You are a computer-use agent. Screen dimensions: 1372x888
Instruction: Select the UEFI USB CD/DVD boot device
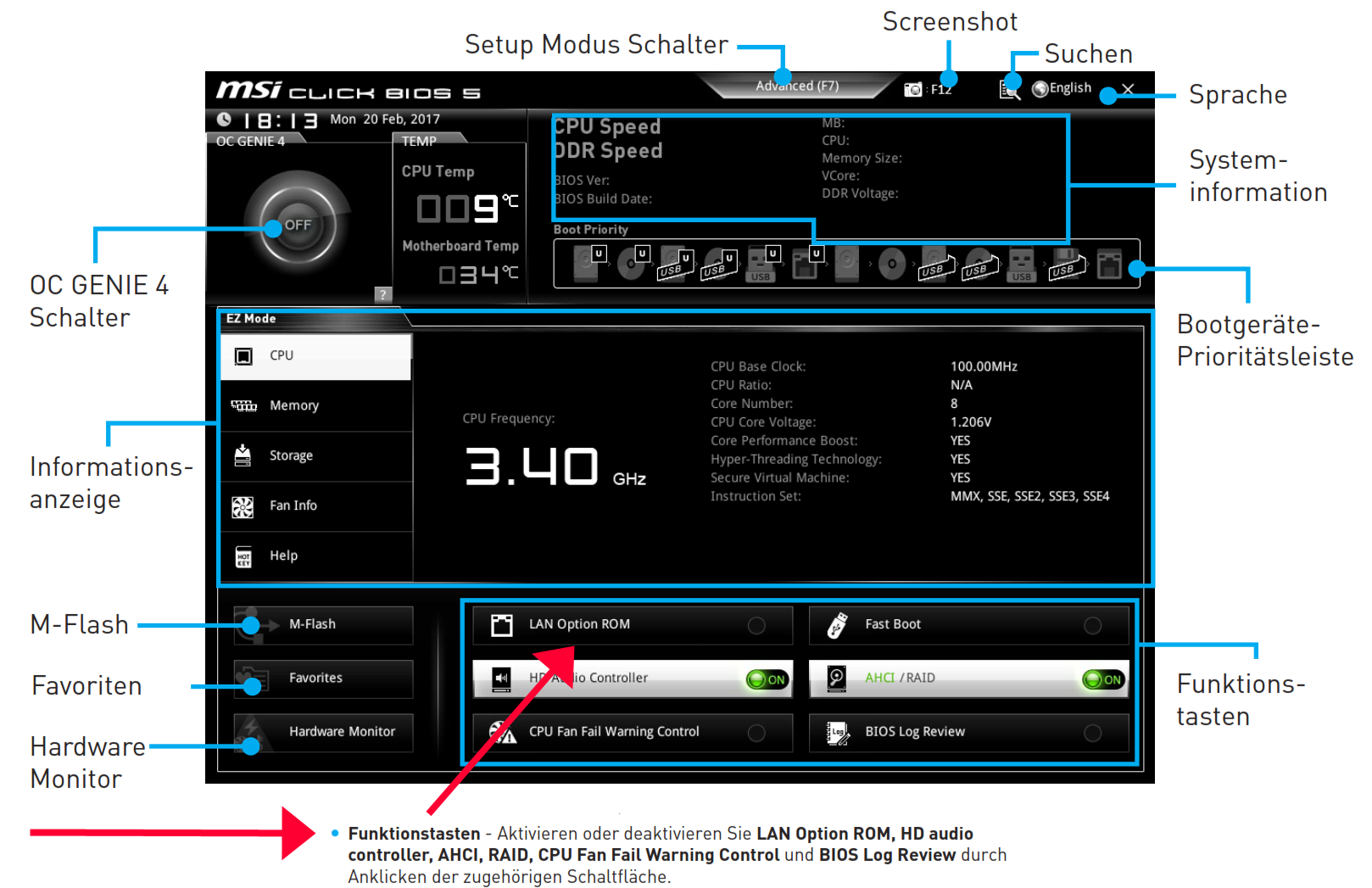coord(719,264)
